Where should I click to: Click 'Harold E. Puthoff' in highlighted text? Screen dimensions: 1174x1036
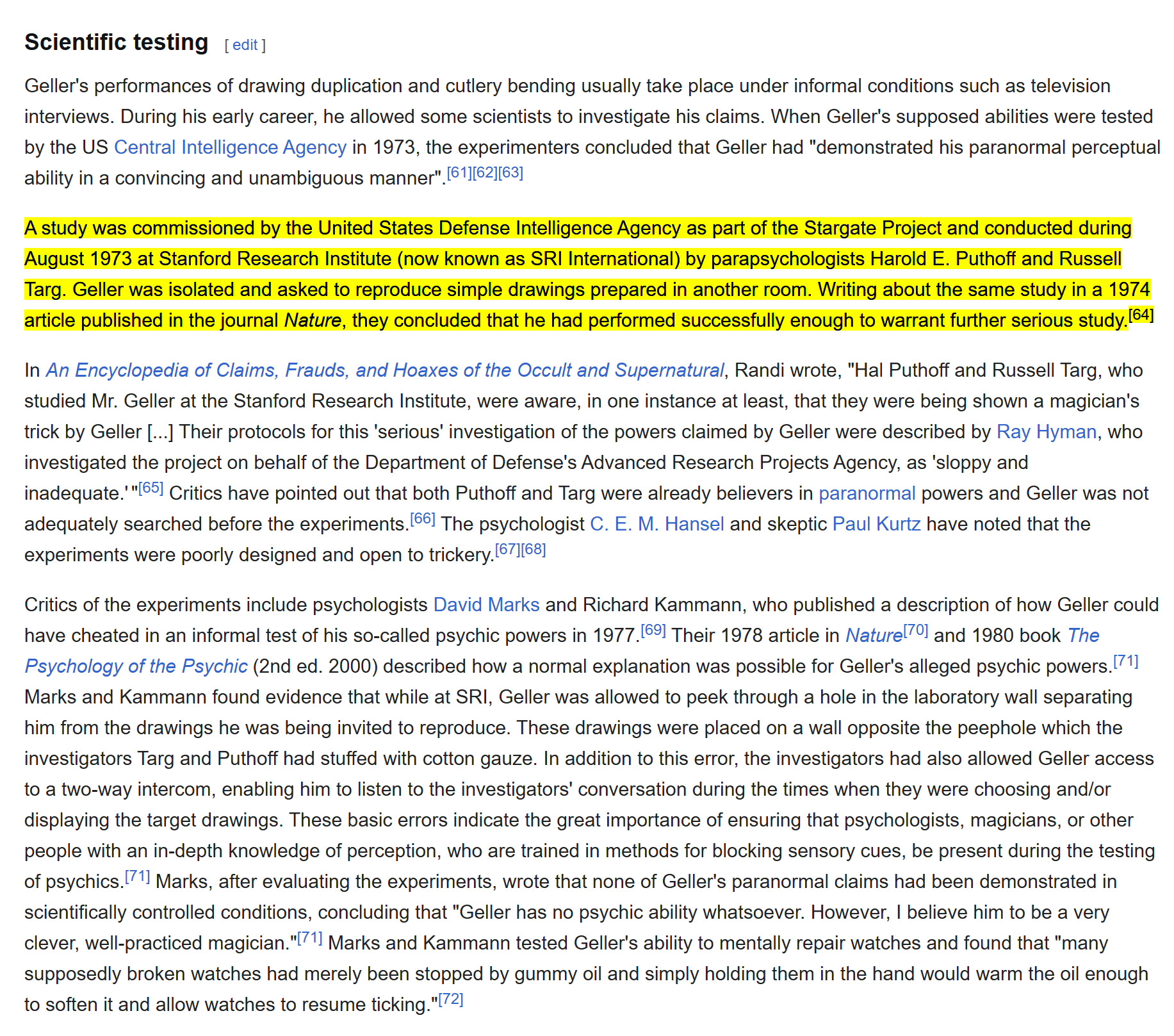pos(943,259)
